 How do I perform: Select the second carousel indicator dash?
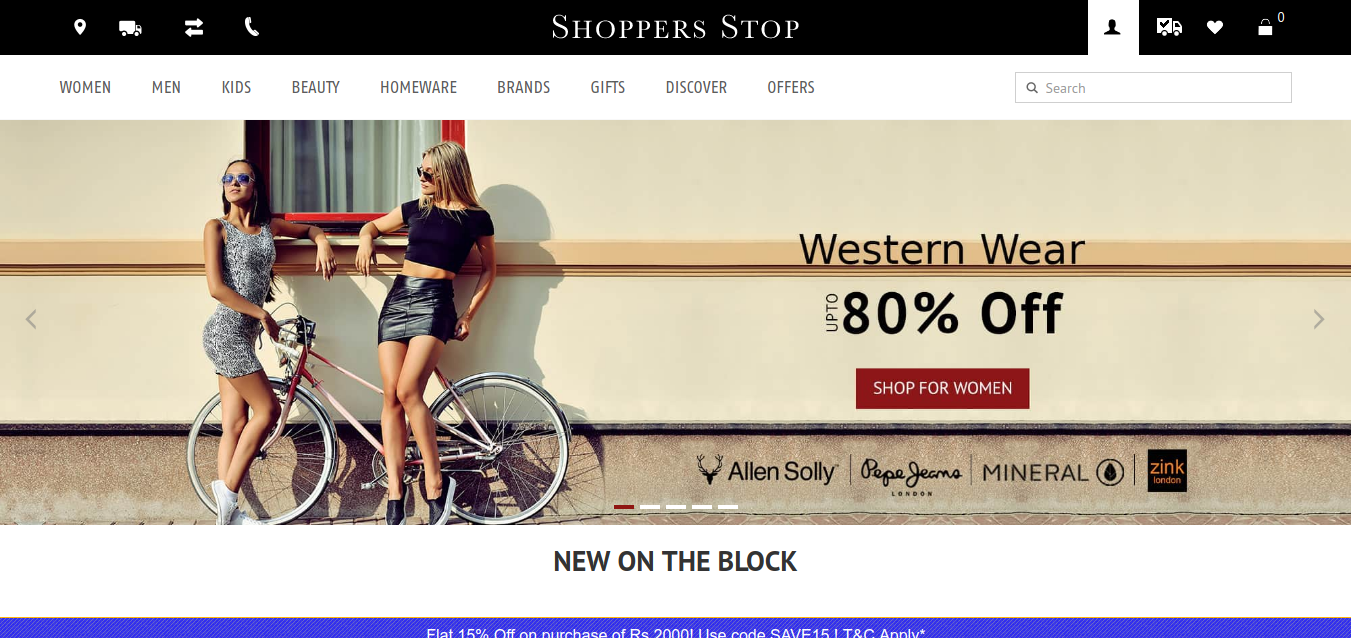(650, 507)
